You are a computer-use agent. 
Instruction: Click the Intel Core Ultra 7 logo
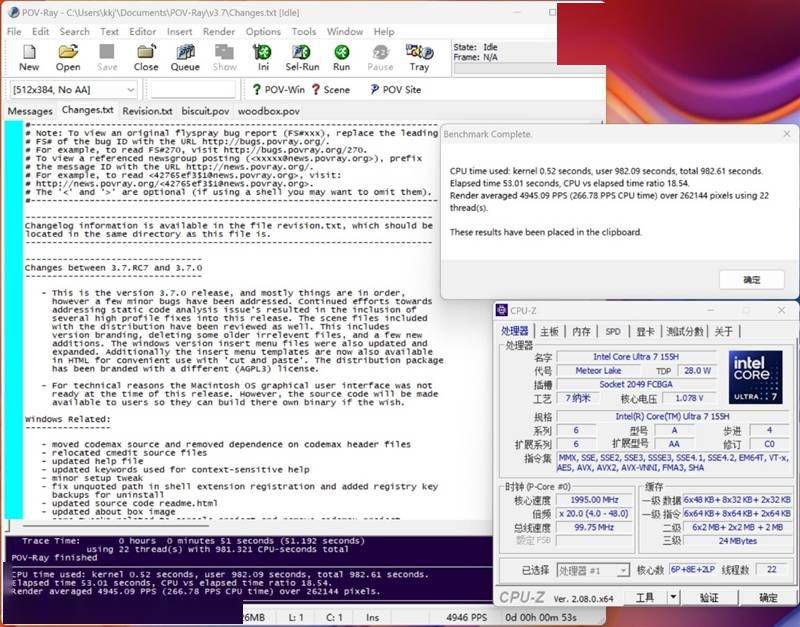pyautogui.click(x=755, y=377)
